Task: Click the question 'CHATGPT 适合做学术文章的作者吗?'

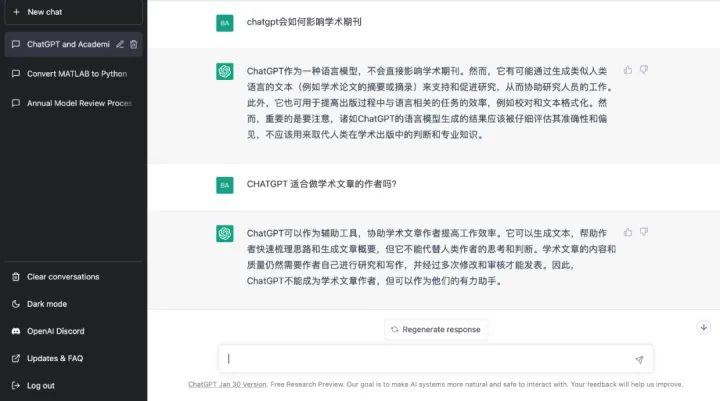Action: 321,184
